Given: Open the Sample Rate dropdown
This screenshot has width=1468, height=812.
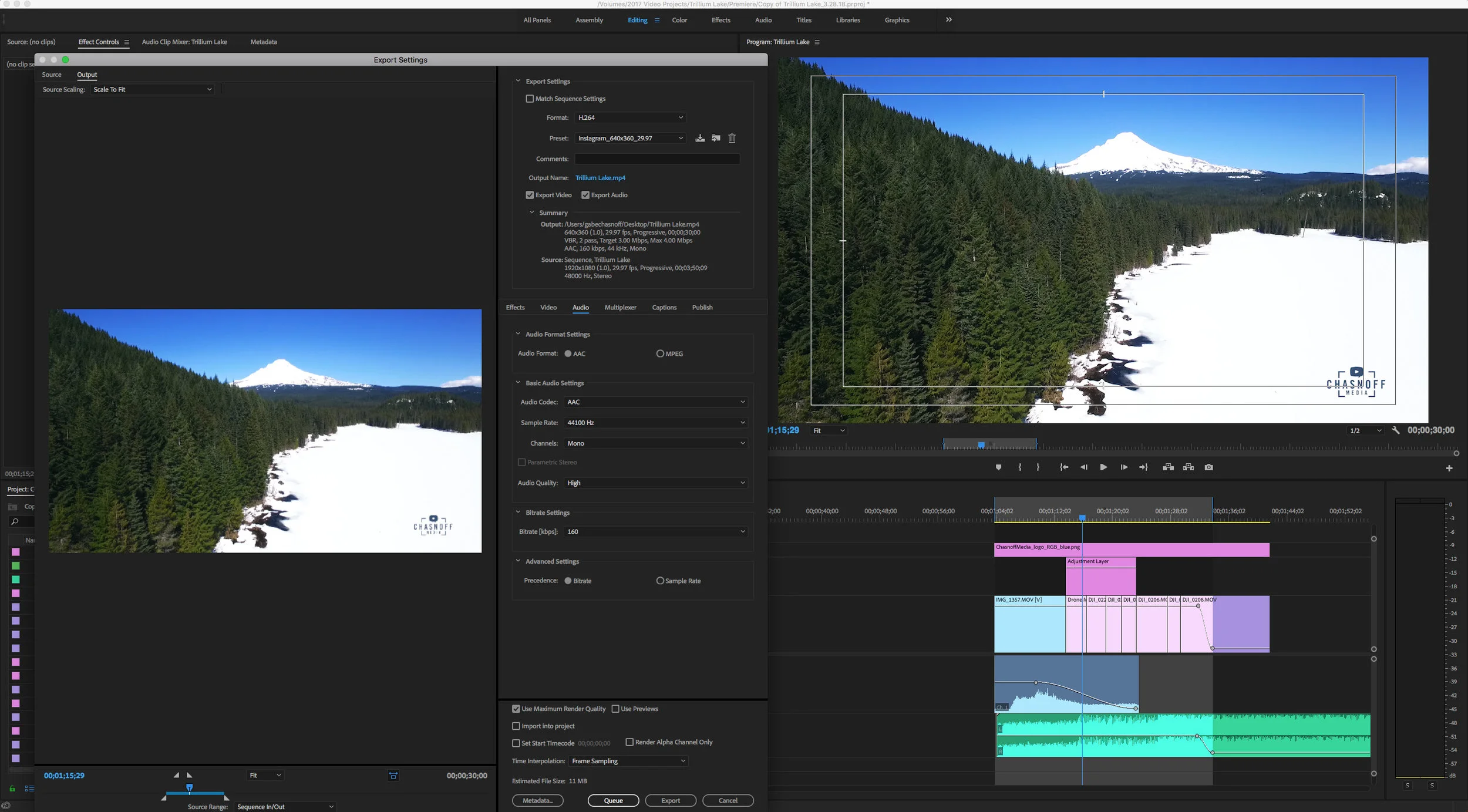Looking at the screenshot, I should click(655, 423).
